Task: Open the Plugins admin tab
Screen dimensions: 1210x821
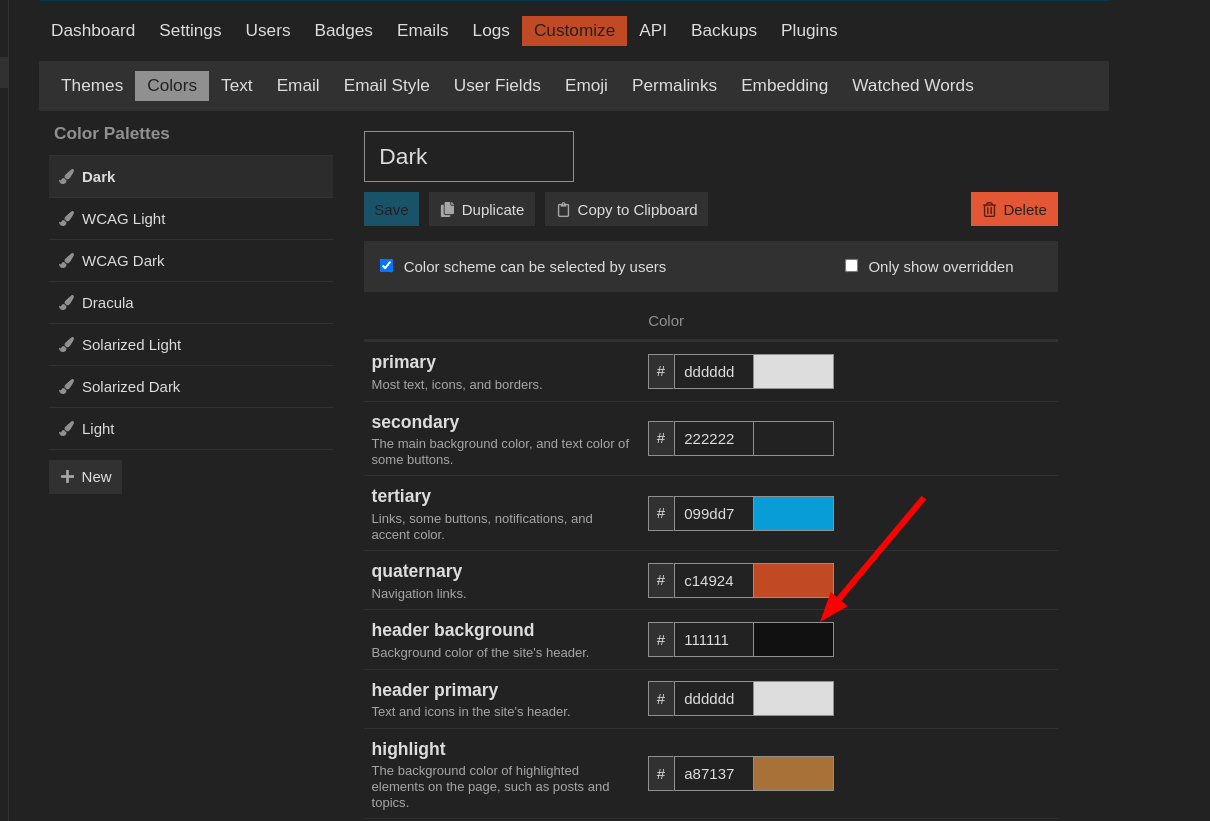Action: pyautogui.click(x=808, y=30)
